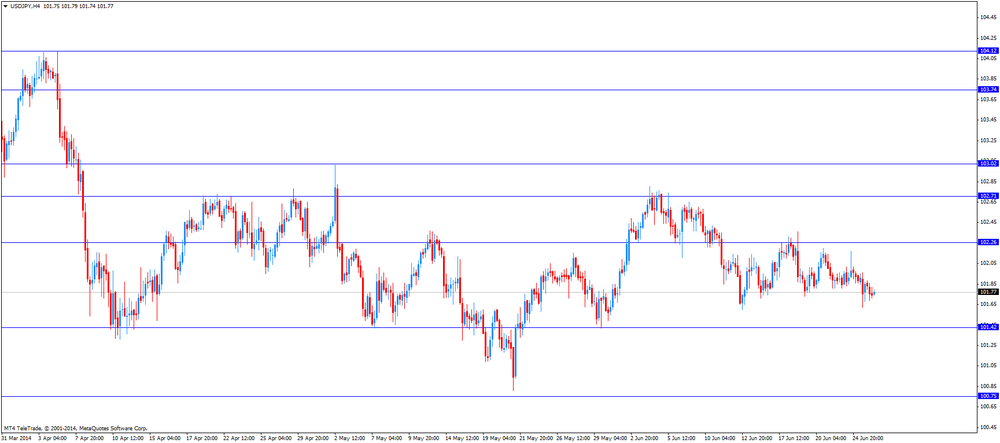This screenshot has width=1000, height=443.
Task: Click the 15 Apr 04:00 time label
Action: [163, 439]
